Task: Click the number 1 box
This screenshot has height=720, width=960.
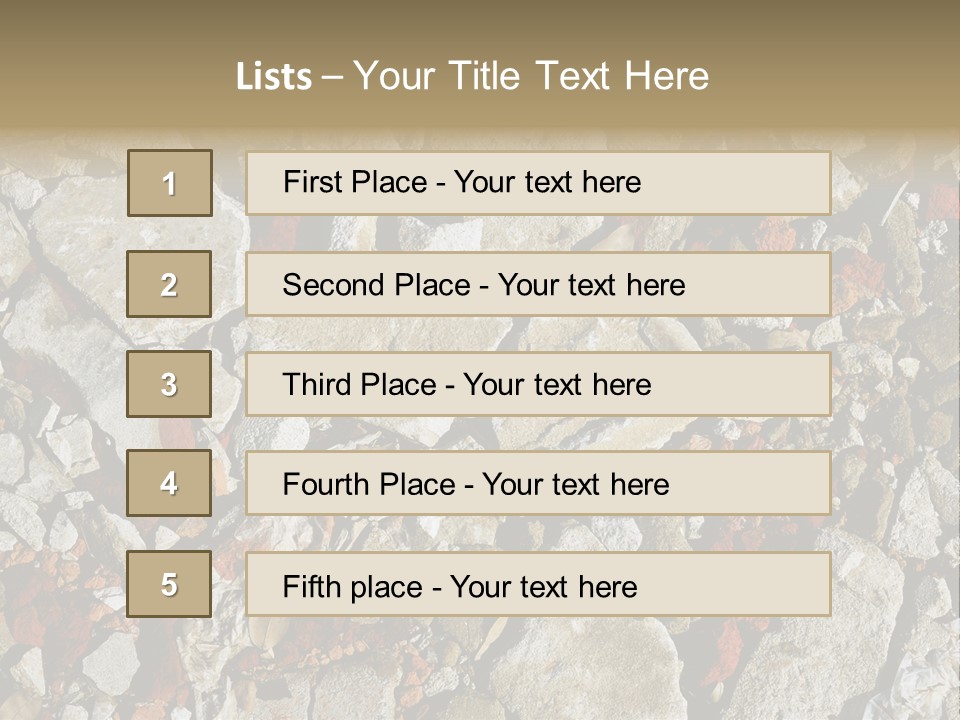Action: pos(170,183)
